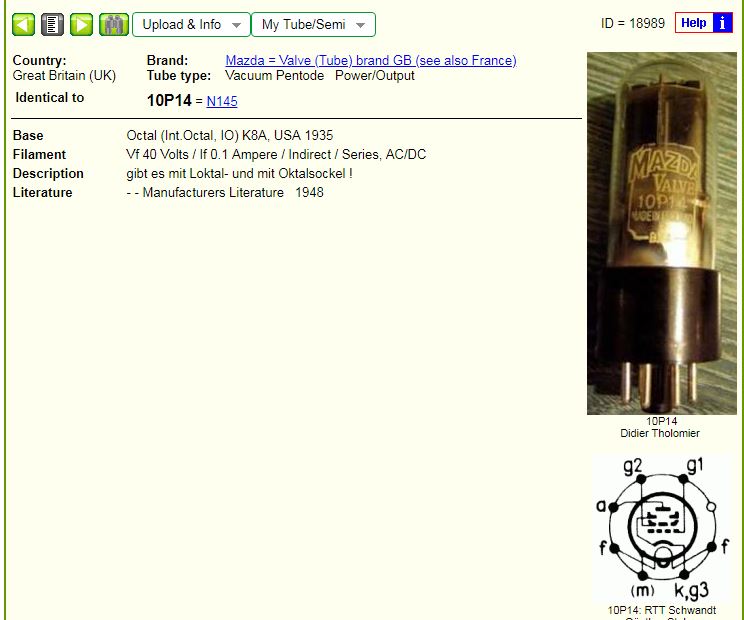Image resolution: width=744 pixels, height=620 pixels.
Task: Click the '10P14: RTT Schwandt' diagram caption
Action: pos(661,610)
